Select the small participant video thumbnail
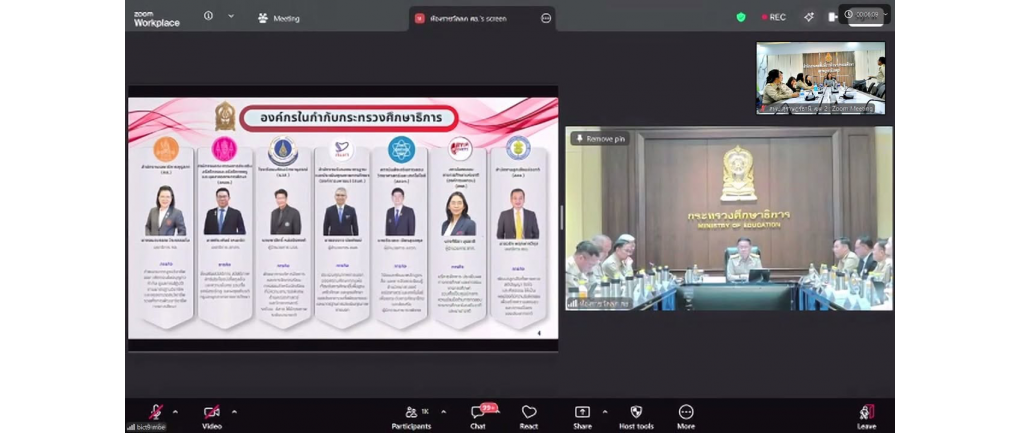Viewport: 1020px width, 433px height. coord(820,78)
